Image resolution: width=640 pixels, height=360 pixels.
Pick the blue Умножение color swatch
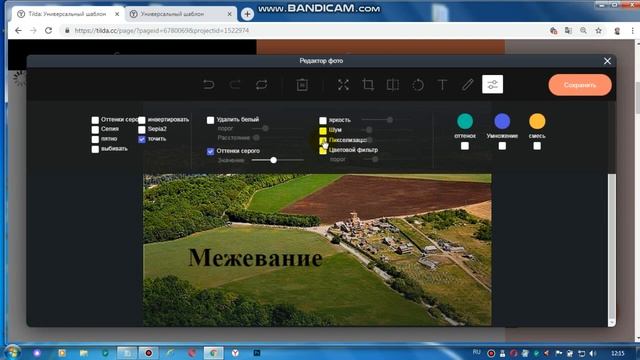[502, 121]
